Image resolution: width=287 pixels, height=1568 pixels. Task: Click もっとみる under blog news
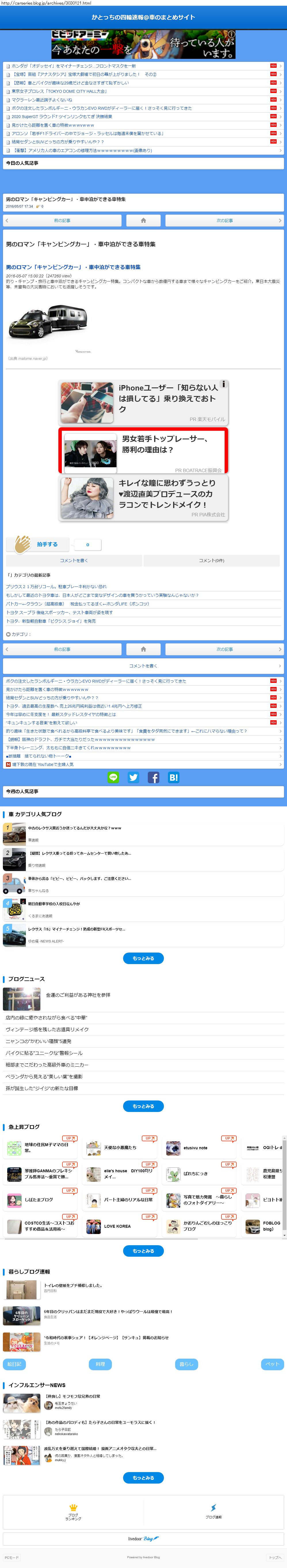[x=143, y=1105]
